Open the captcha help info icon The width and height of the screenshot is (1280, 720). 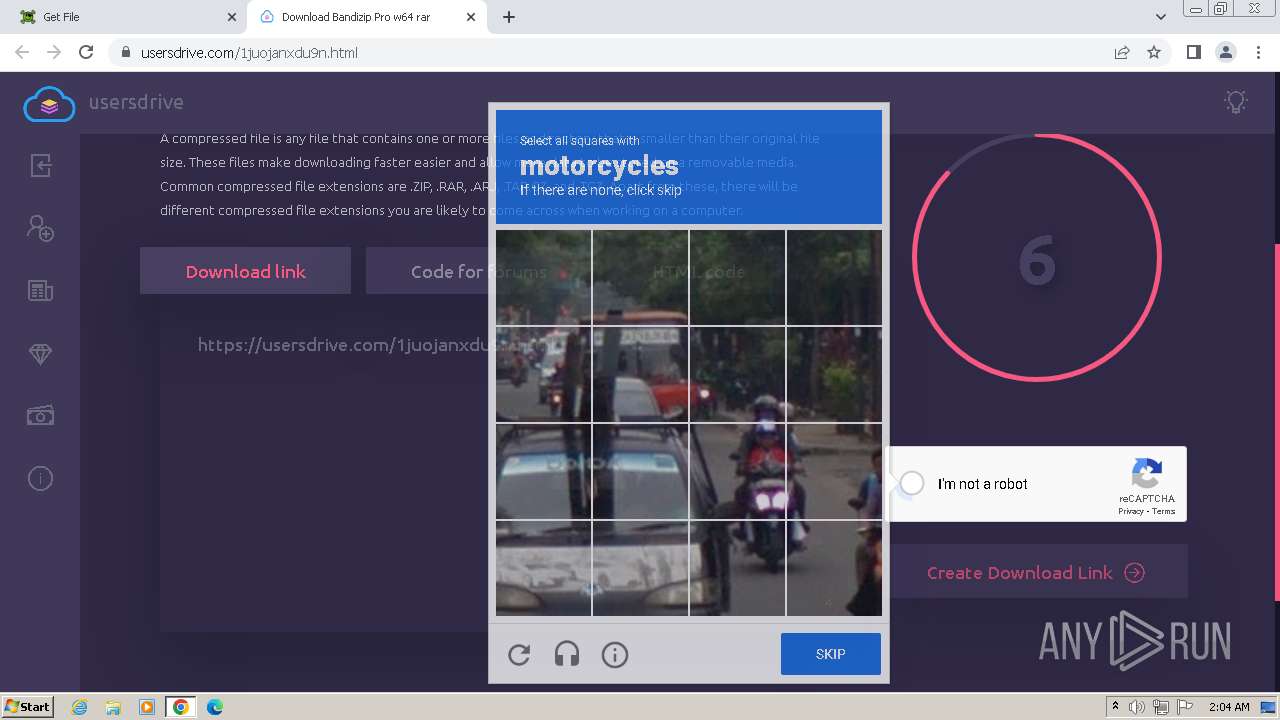coord(615,655)
